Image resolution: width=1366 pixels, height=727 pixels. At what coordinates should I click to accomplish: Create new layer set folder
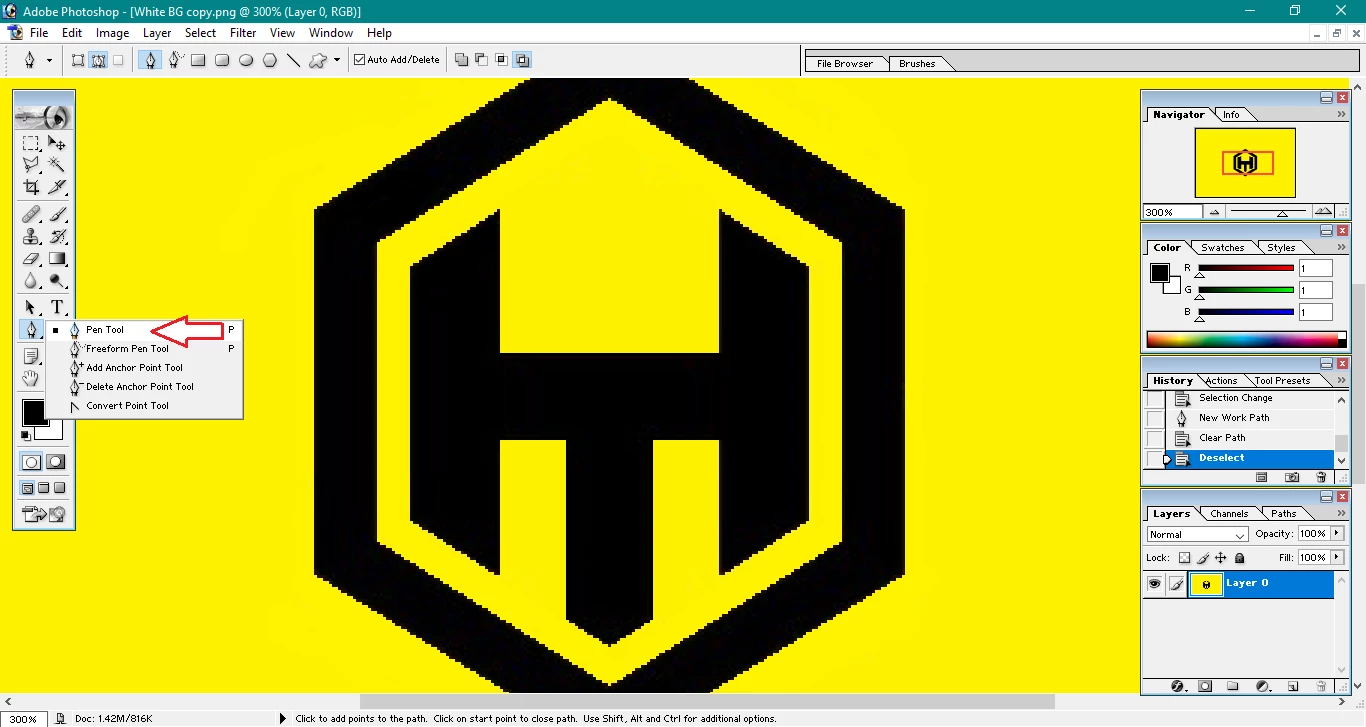(1233, 687)
